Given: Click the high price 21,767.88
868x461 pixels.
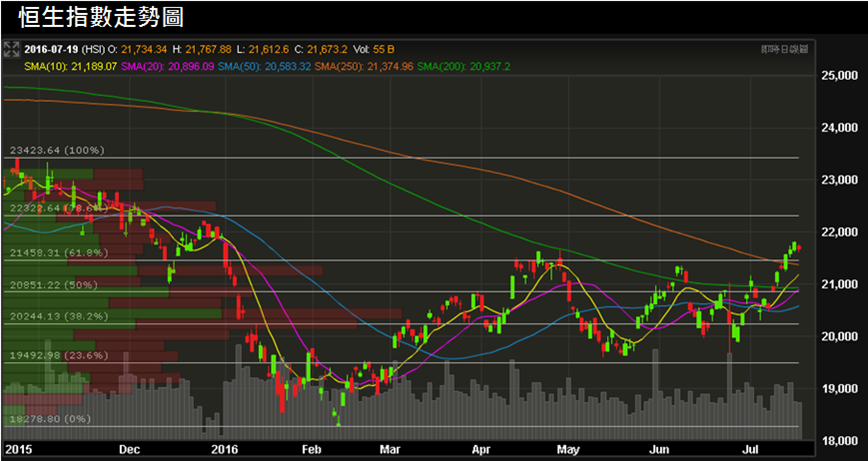Looking at the screenshot, I should click(209, 49).
